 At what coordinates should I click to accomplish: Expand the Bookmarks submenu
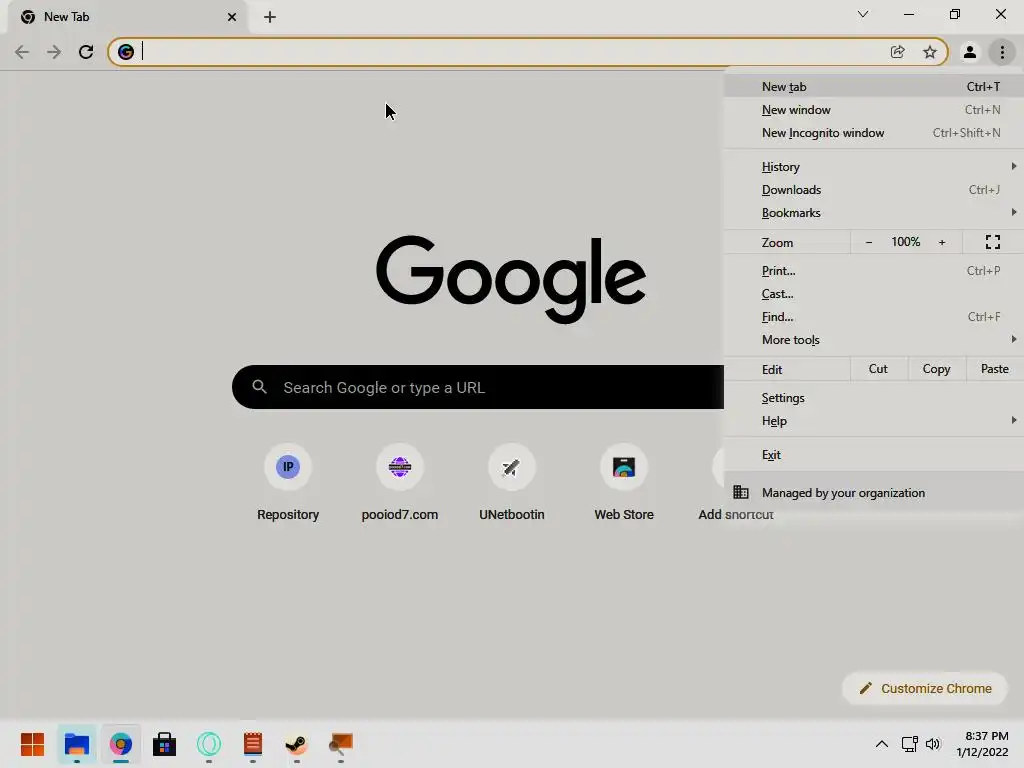(874, 213)
